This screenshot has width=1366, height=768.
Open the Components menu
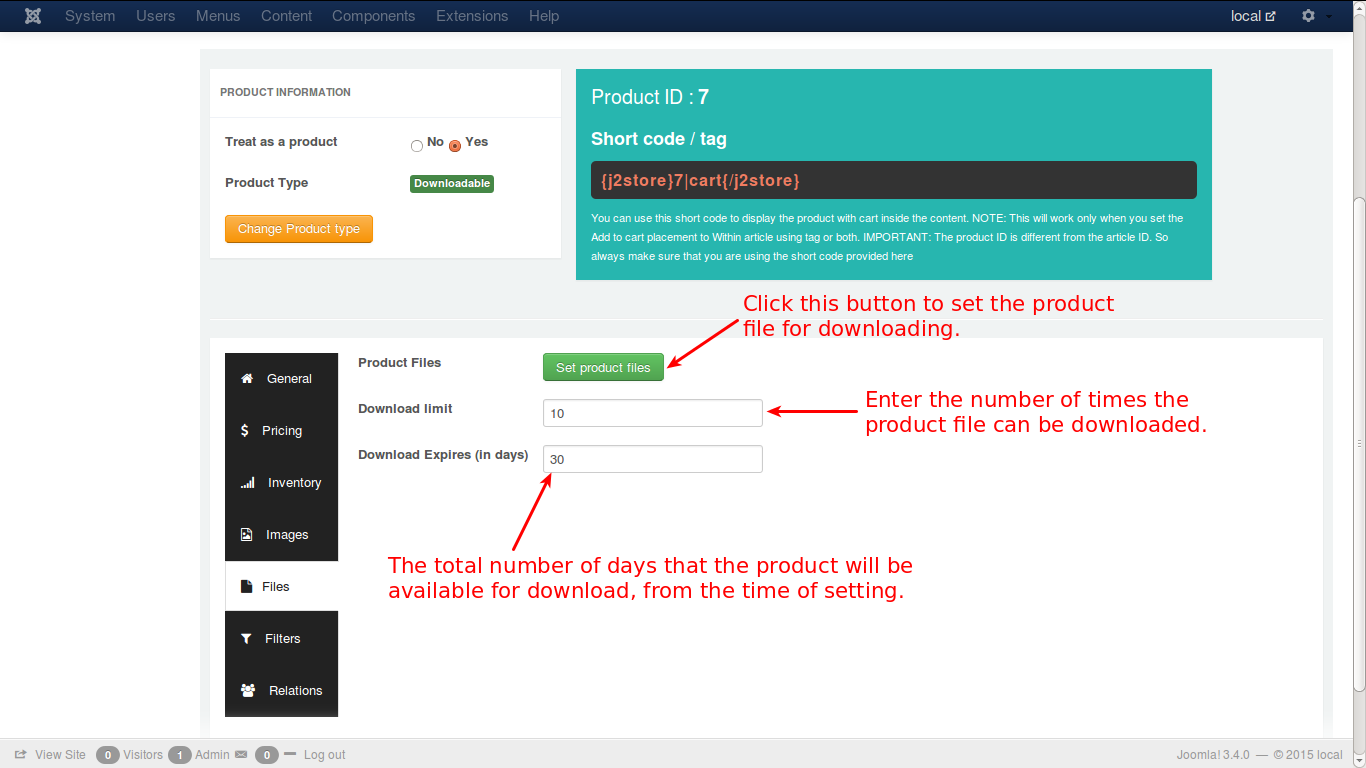click(x=373, y=16)
